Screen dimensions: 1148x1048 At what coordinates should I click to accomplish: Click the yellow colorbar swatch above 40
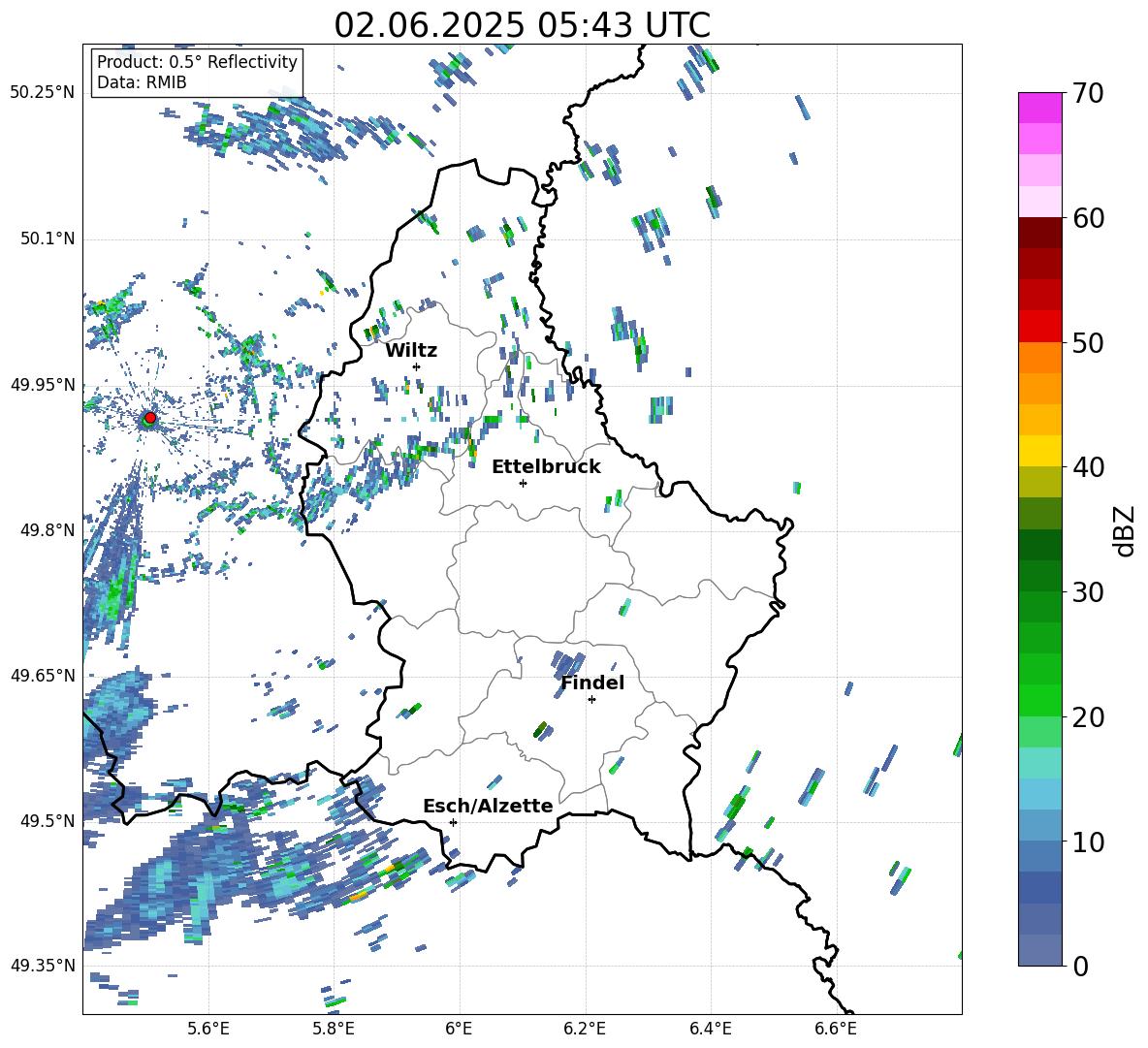coord(1039,451)
